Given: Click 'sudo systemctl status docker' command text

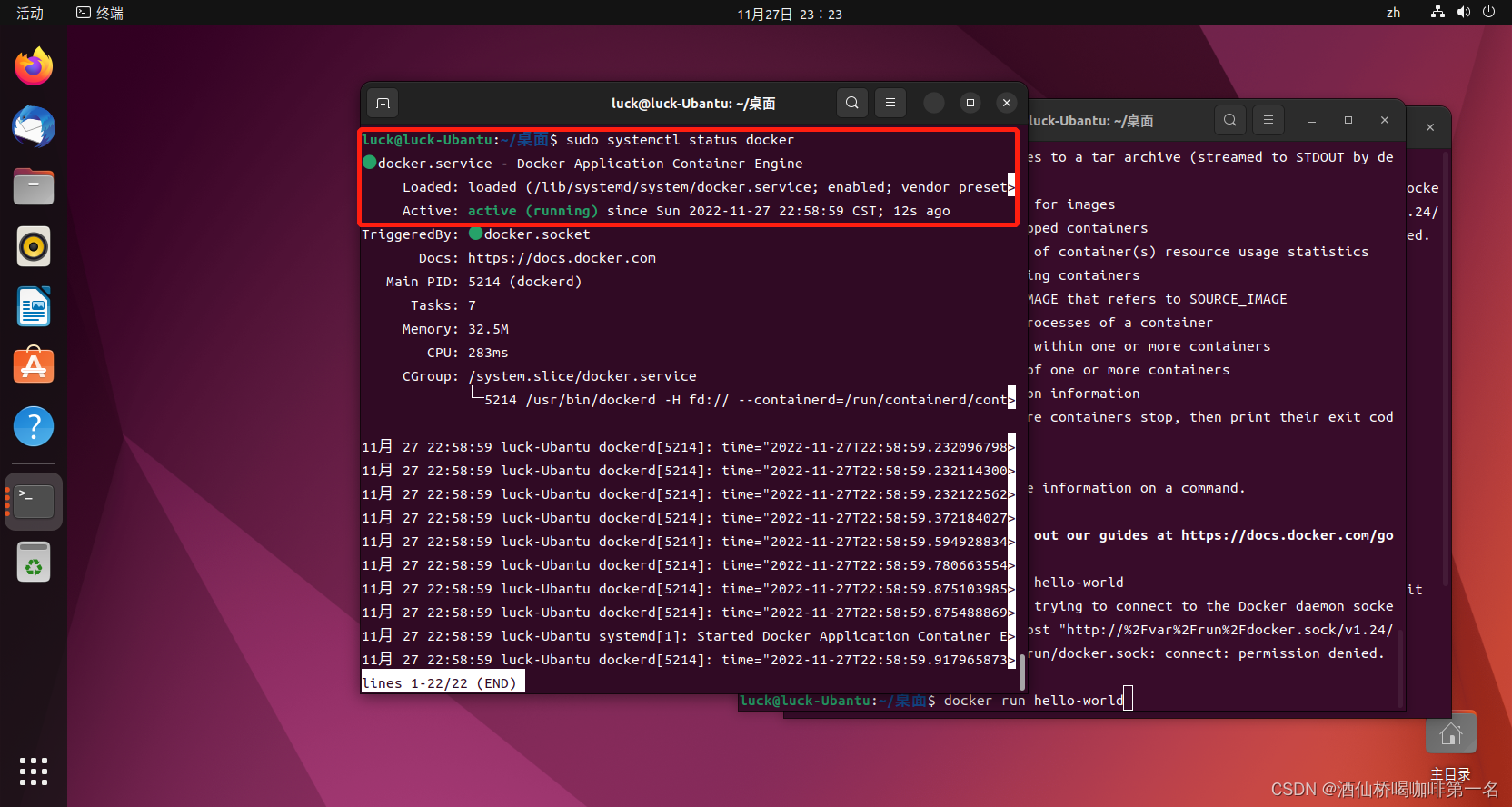Looking at the screenshot, I should [680, 140].
